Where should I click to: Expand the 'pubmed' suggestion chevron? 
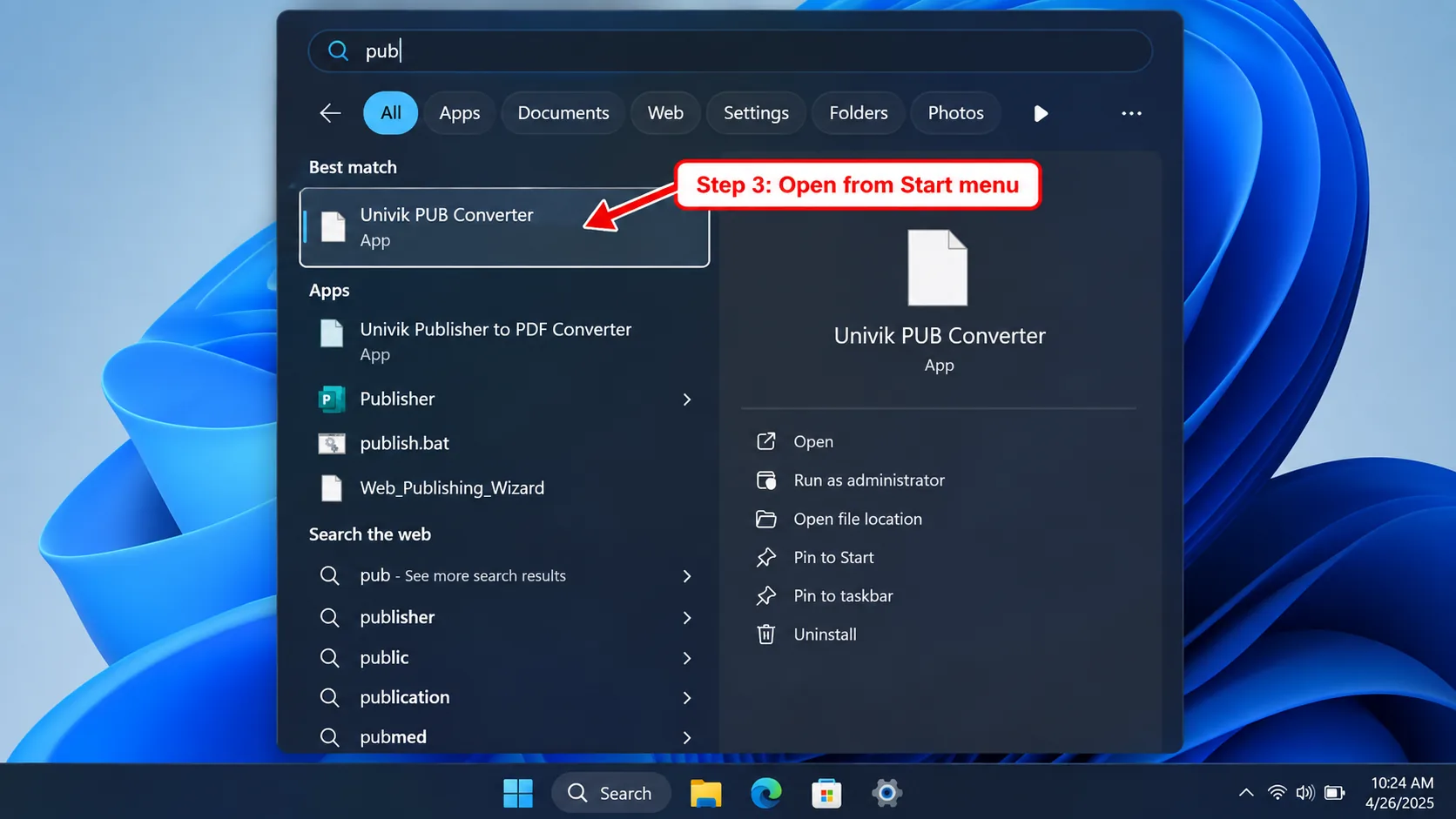[x=687, y=738]
